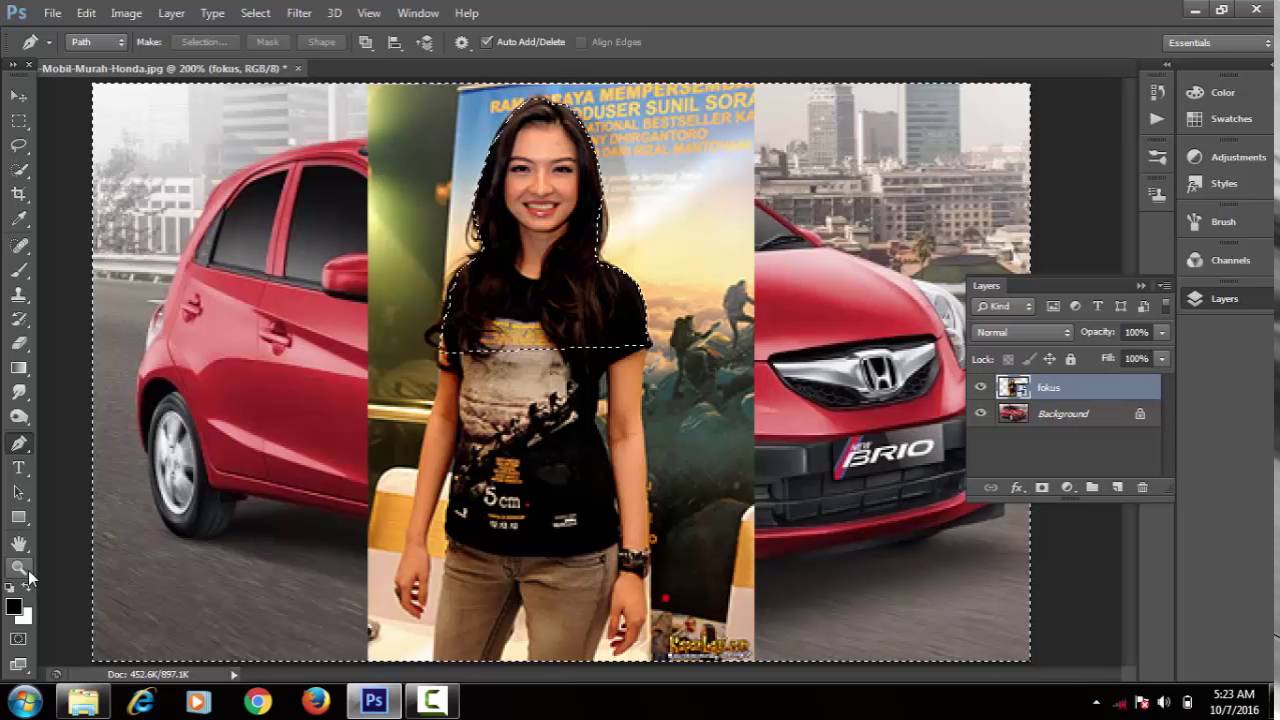The image size is (1280, 720).
Task: Open the Normal blend mode dropdown
Action: (x=1022, y=332)
